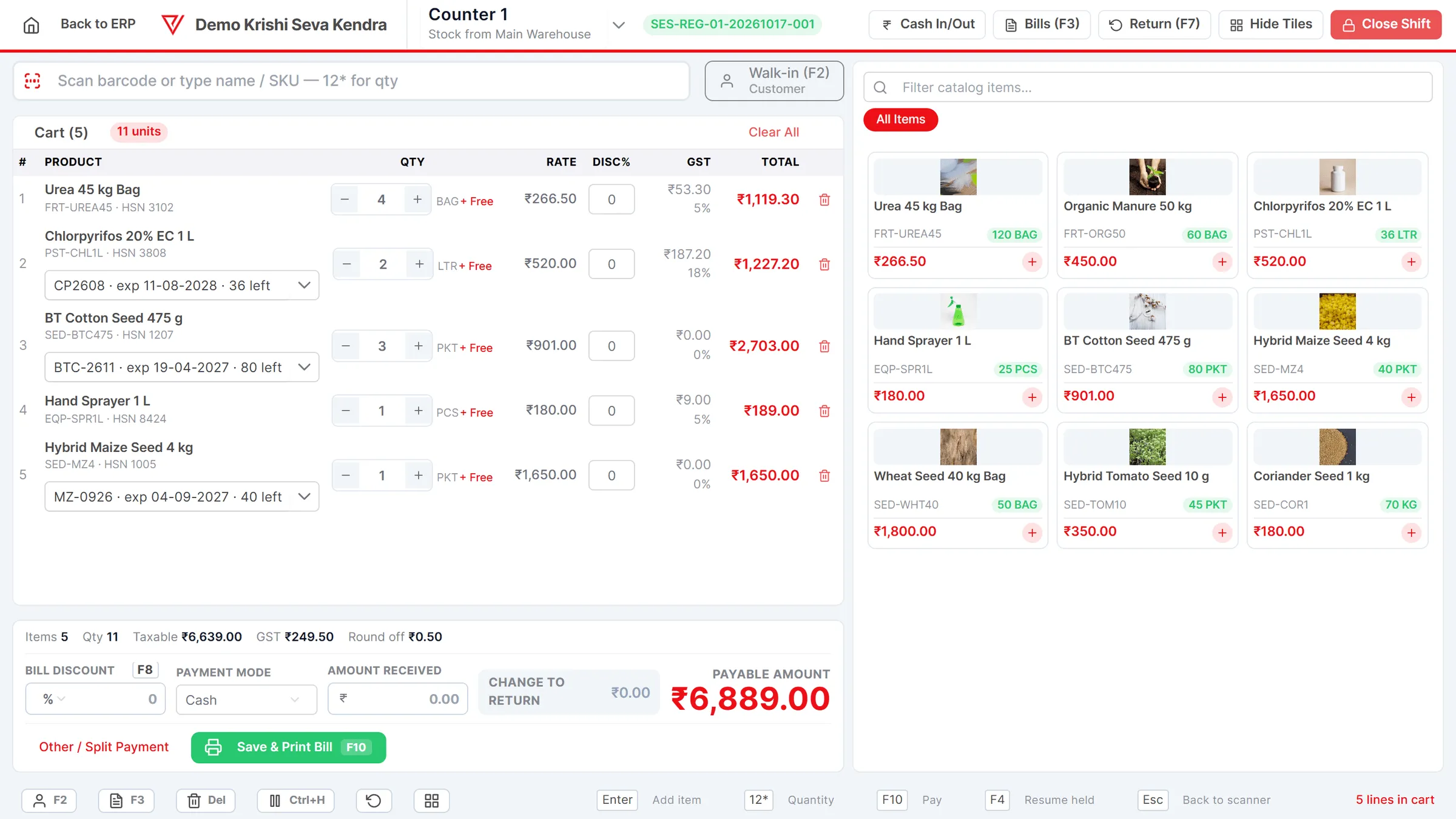This screenshot has width=1456, height=819.
Task: Increase Urea 45 kg Bag quantity
Action: point(417,200)
